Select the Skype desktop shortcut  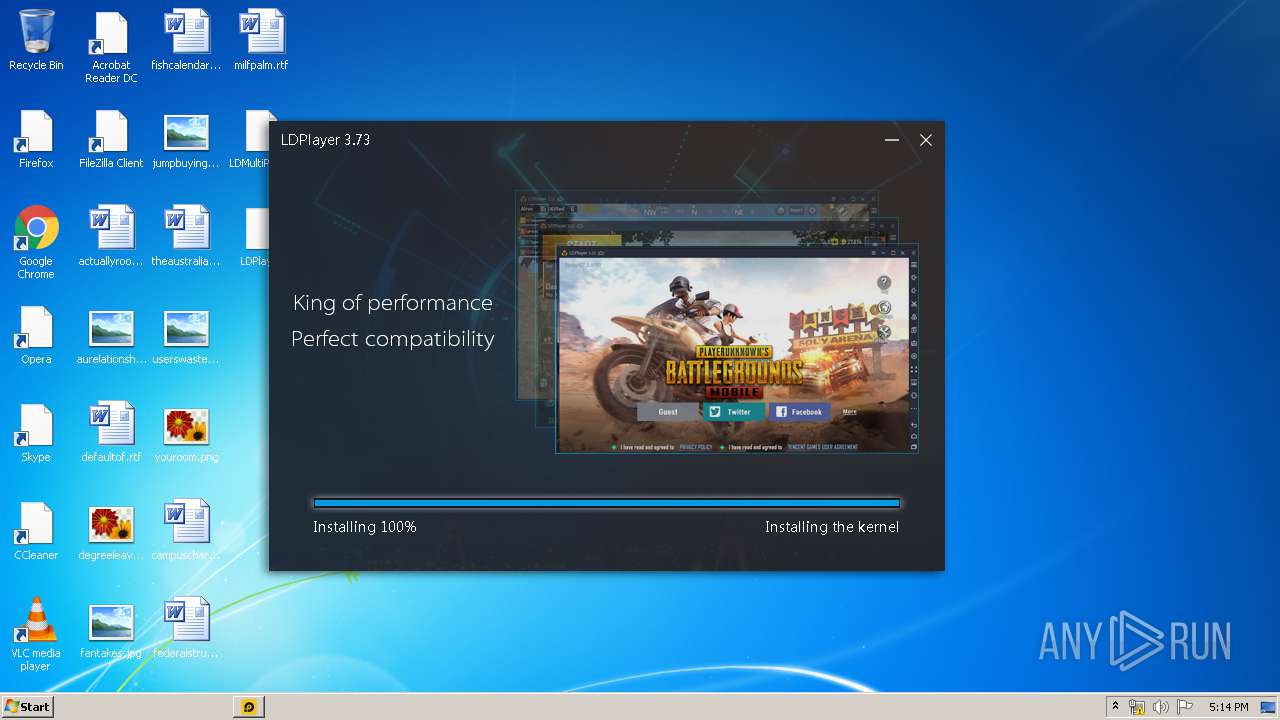(36, 433)
